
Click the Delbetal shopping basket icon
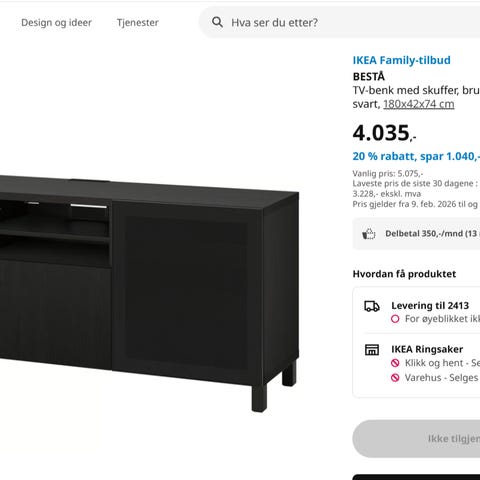point(369,234)
